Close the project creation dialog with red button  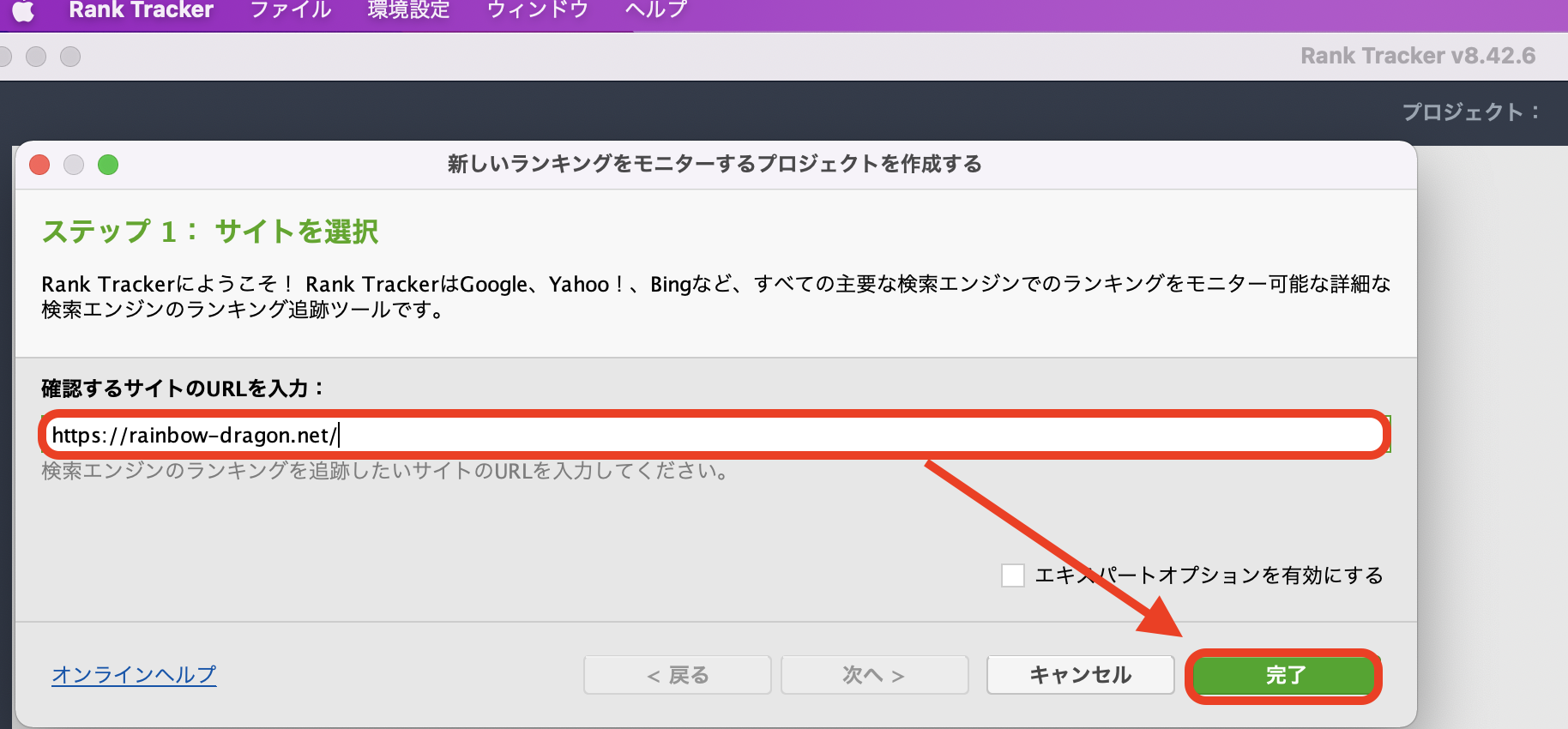[x=39, y=165]
